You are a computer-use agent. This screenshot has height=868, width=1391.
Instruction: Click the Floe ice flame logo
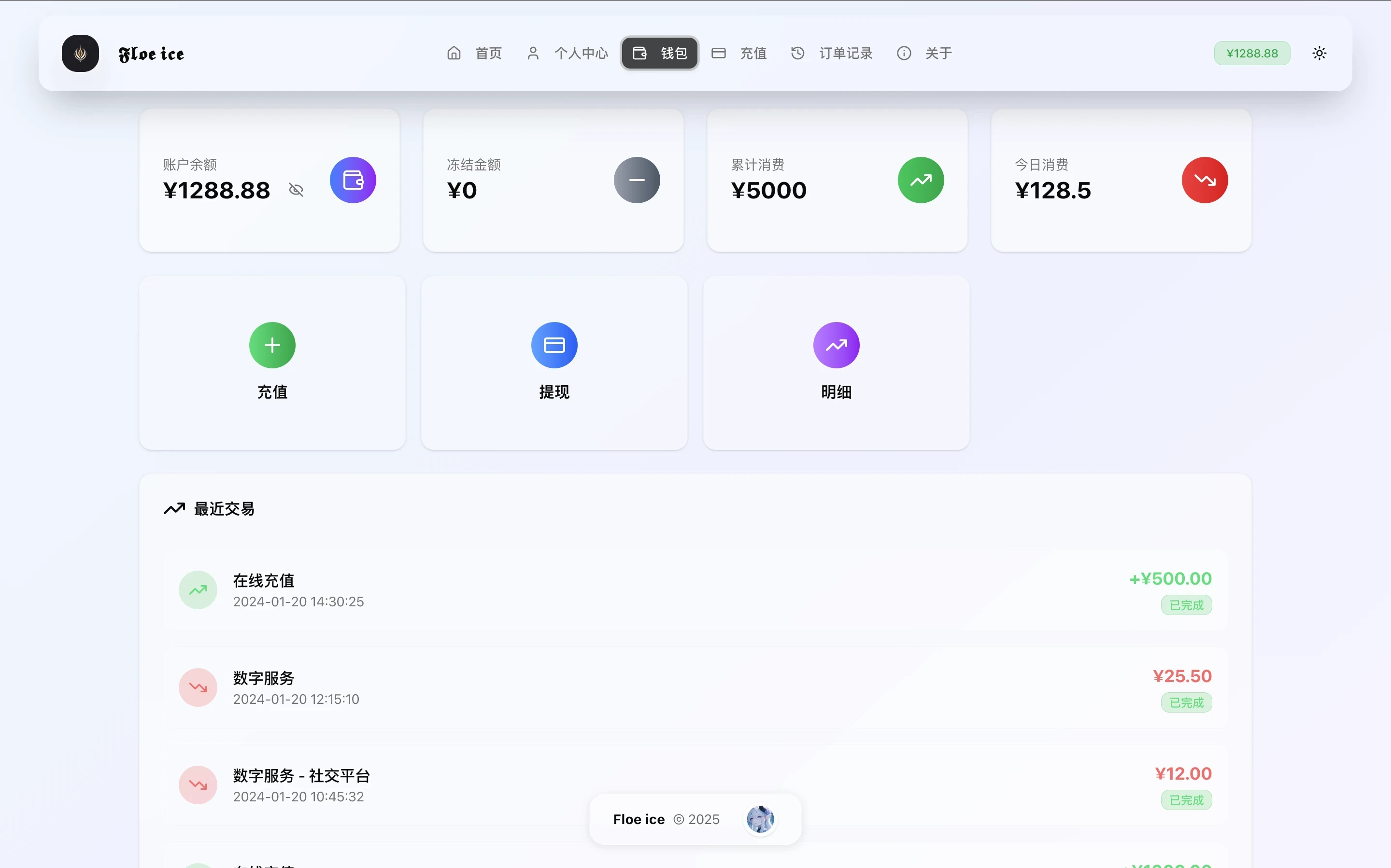tap(80, 54)
